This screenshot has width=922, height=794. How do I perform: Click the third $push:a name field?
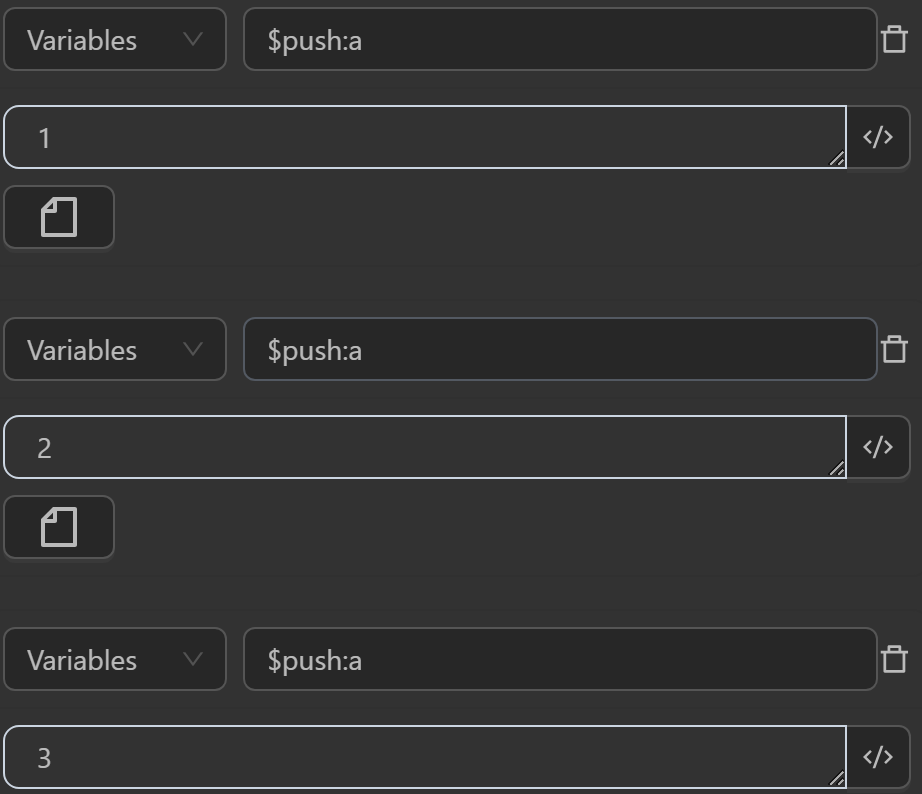(x=560, y=660)
